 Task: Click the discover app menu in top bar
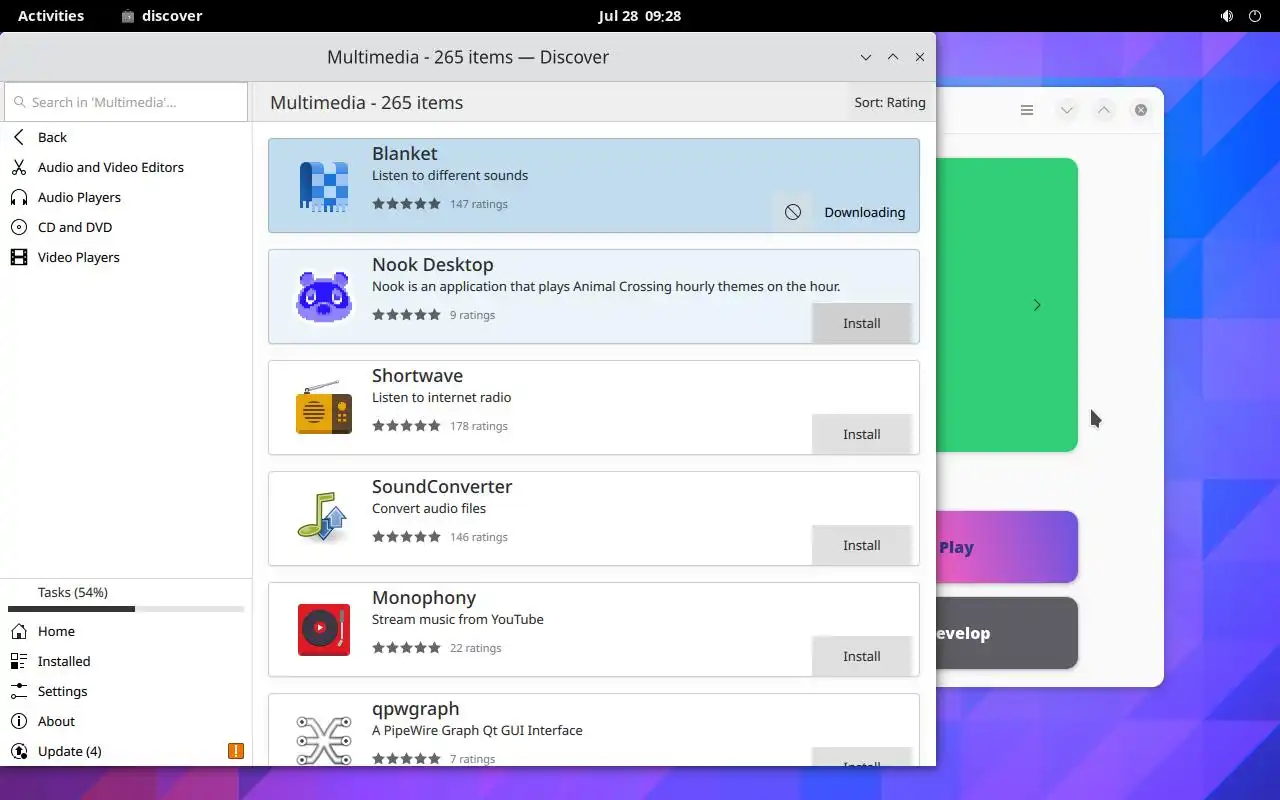[161, 16]
